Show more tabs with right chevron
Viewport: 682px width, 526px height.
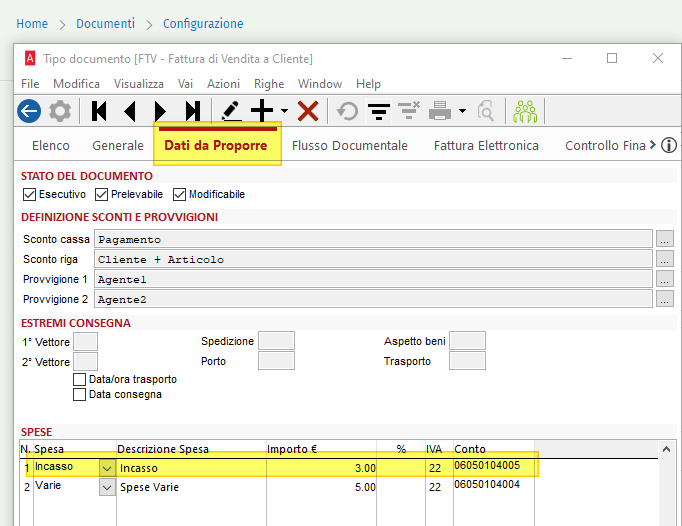click(x=652, y=145)
